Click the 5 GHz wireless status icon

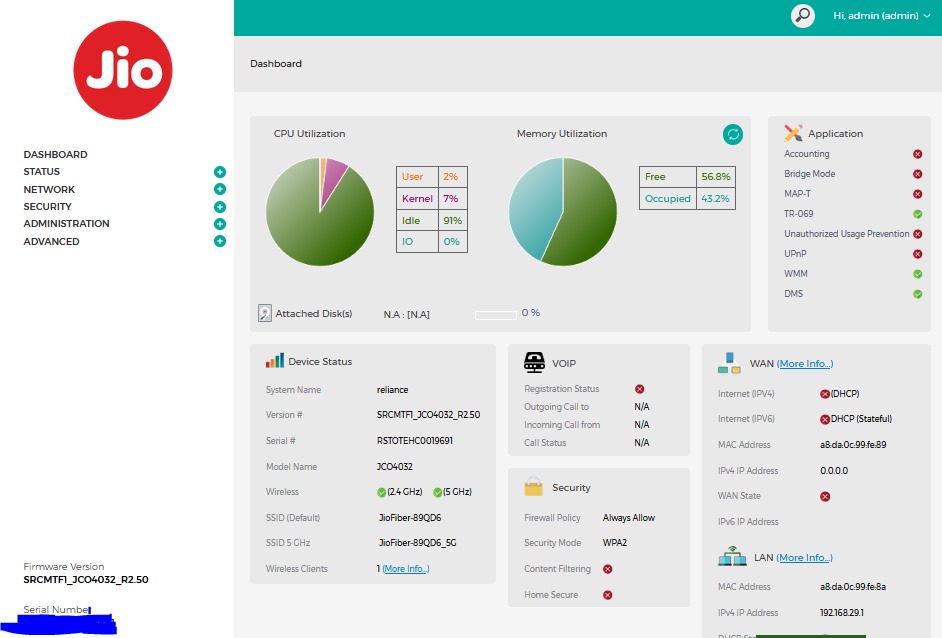point(437,493)
